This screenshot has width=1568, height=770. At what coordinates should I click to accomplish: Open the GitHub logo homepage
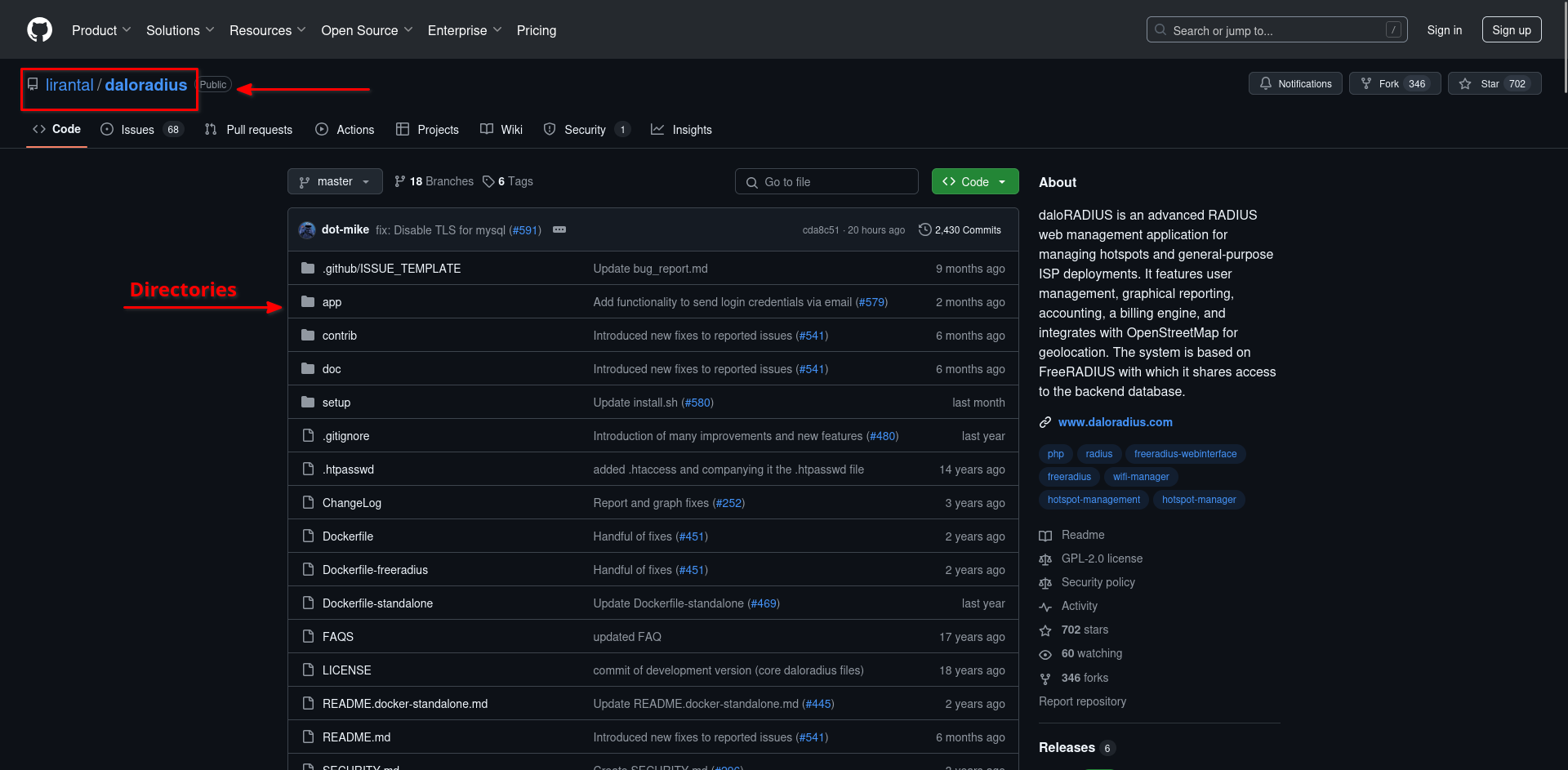click(39, 30)
